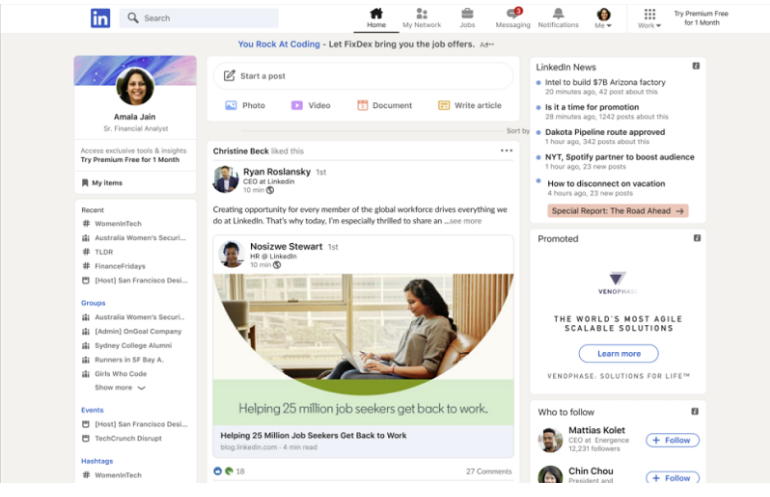Open You Rock At Coding ad link
Image resolution: width=770 pixels, height=497 pixels.
(x=278, y=44)
